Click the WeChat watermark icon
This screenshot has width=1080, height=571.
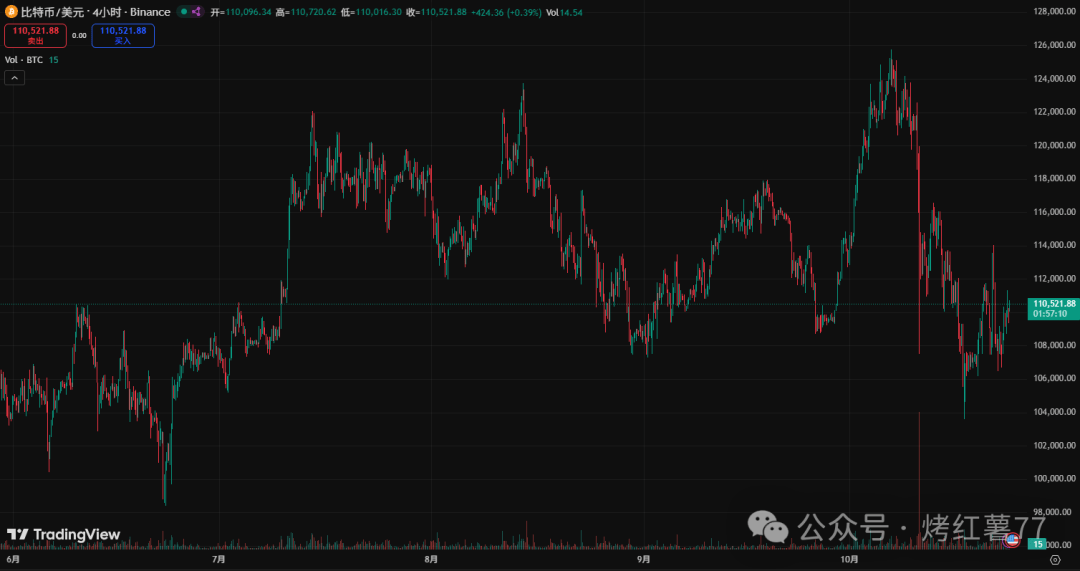pyautogui.click(x=770, y=525)
